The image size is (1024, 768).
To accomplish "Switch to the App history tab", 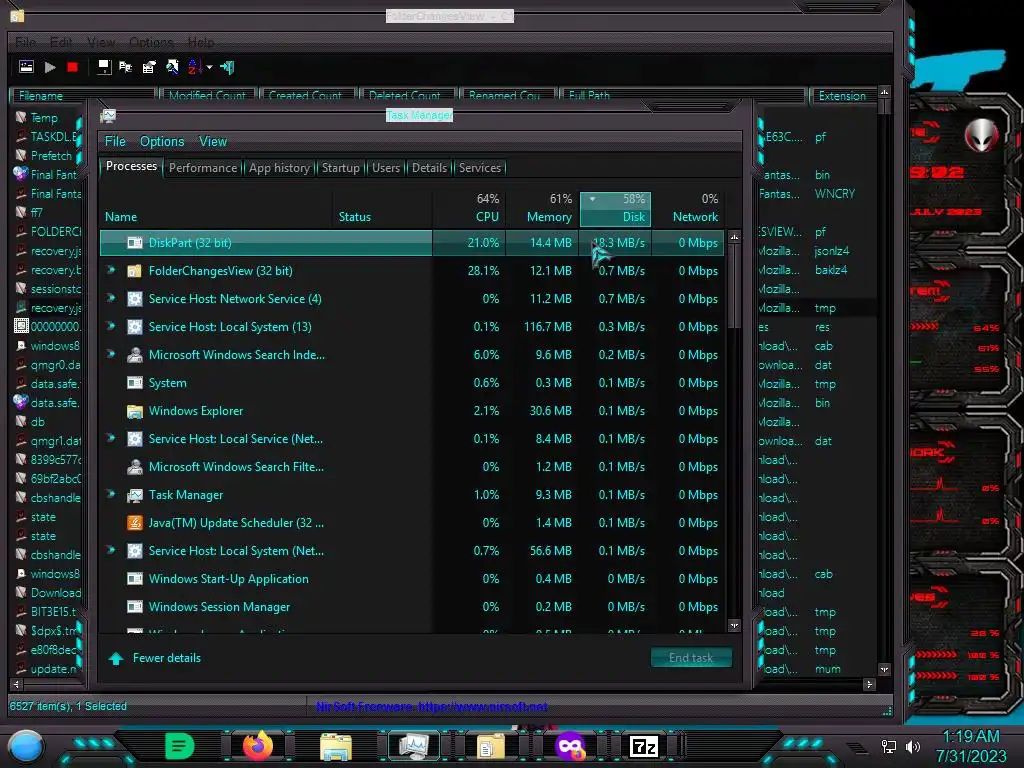I will [280, 168].
